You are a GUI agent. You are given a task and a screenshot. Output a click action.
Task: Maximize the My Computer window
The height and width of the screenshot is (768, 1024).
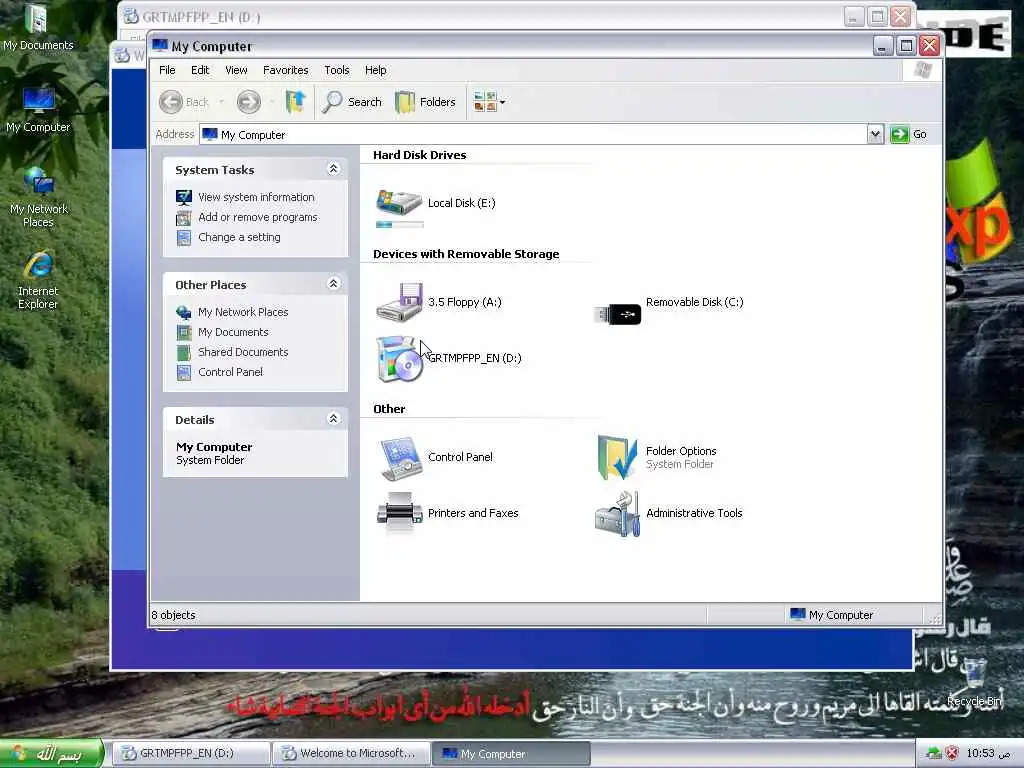click(x=906, y=46)
